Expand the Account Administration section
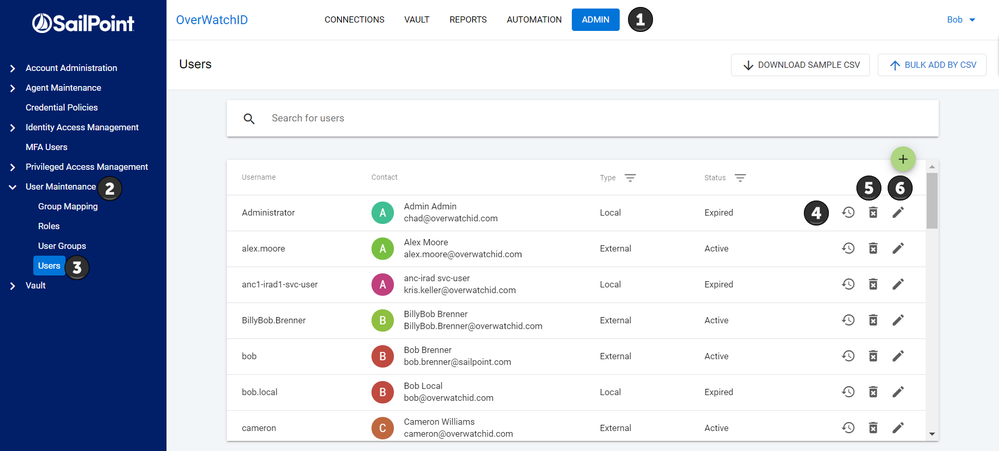 click(12, 68)
